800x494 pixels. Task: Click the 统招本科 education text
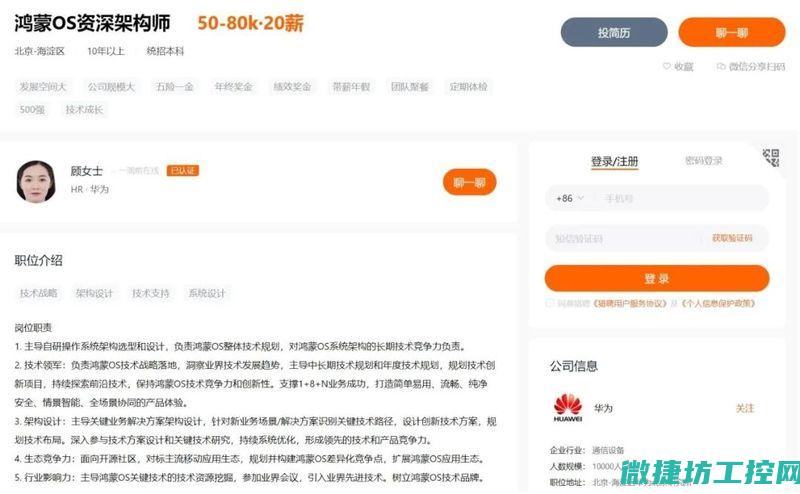point(165,51)
